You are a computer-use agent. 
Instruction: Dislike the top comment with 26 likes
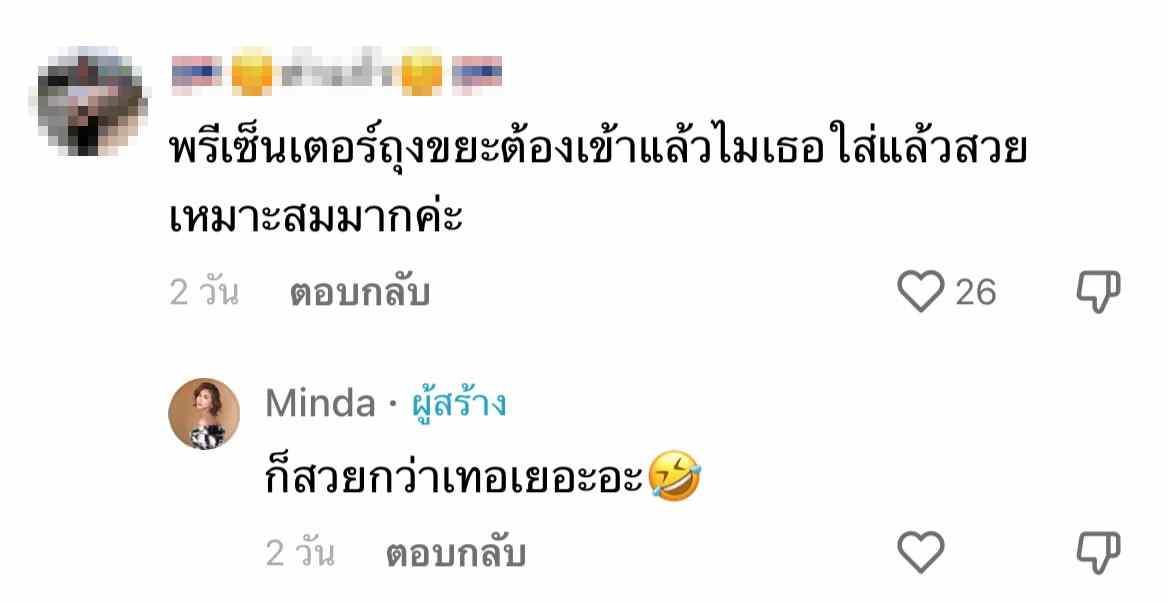[1099, 291]
